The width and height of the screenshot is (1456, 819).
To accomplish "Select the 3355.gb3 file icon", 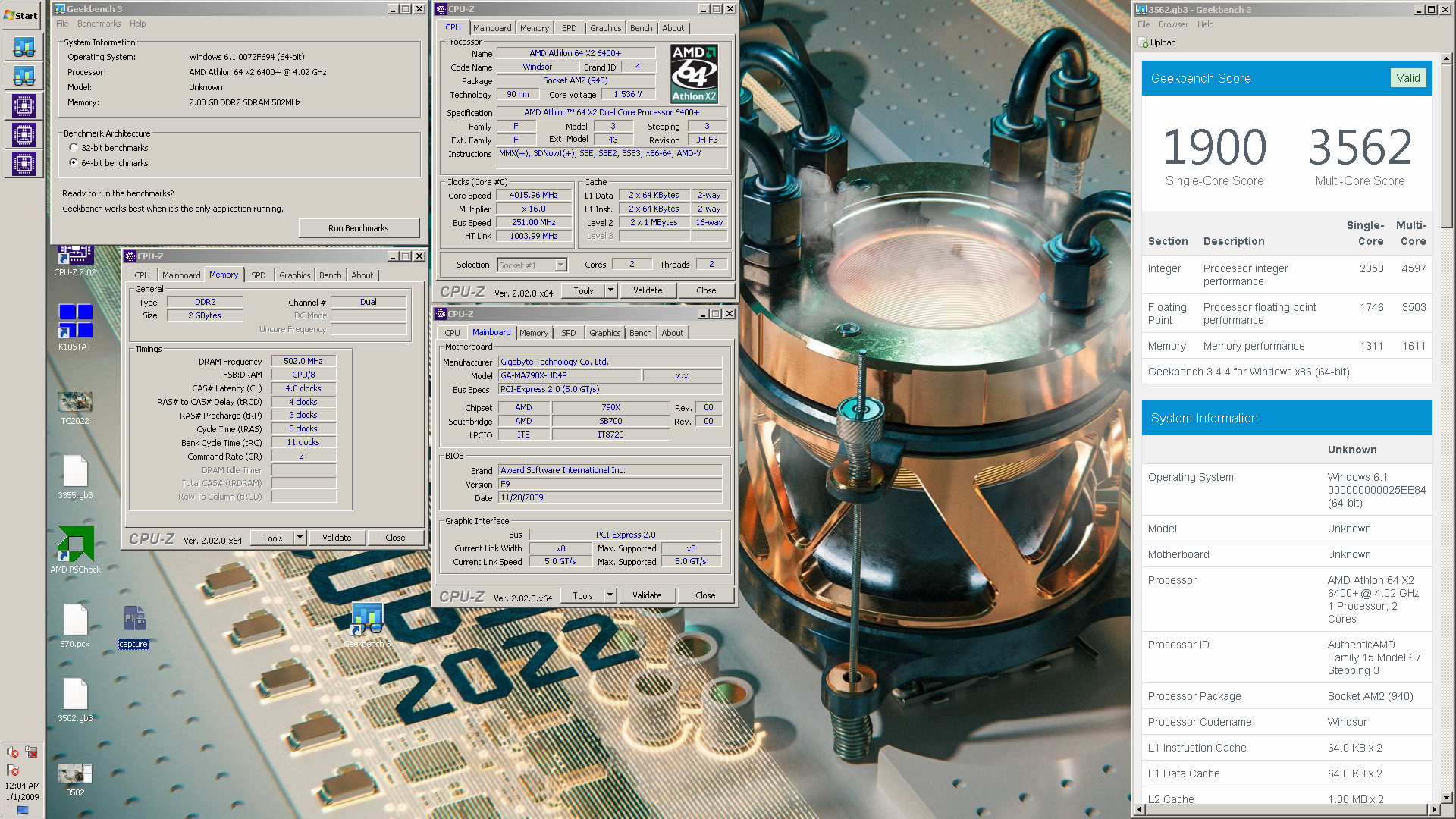I will (75, 477).
